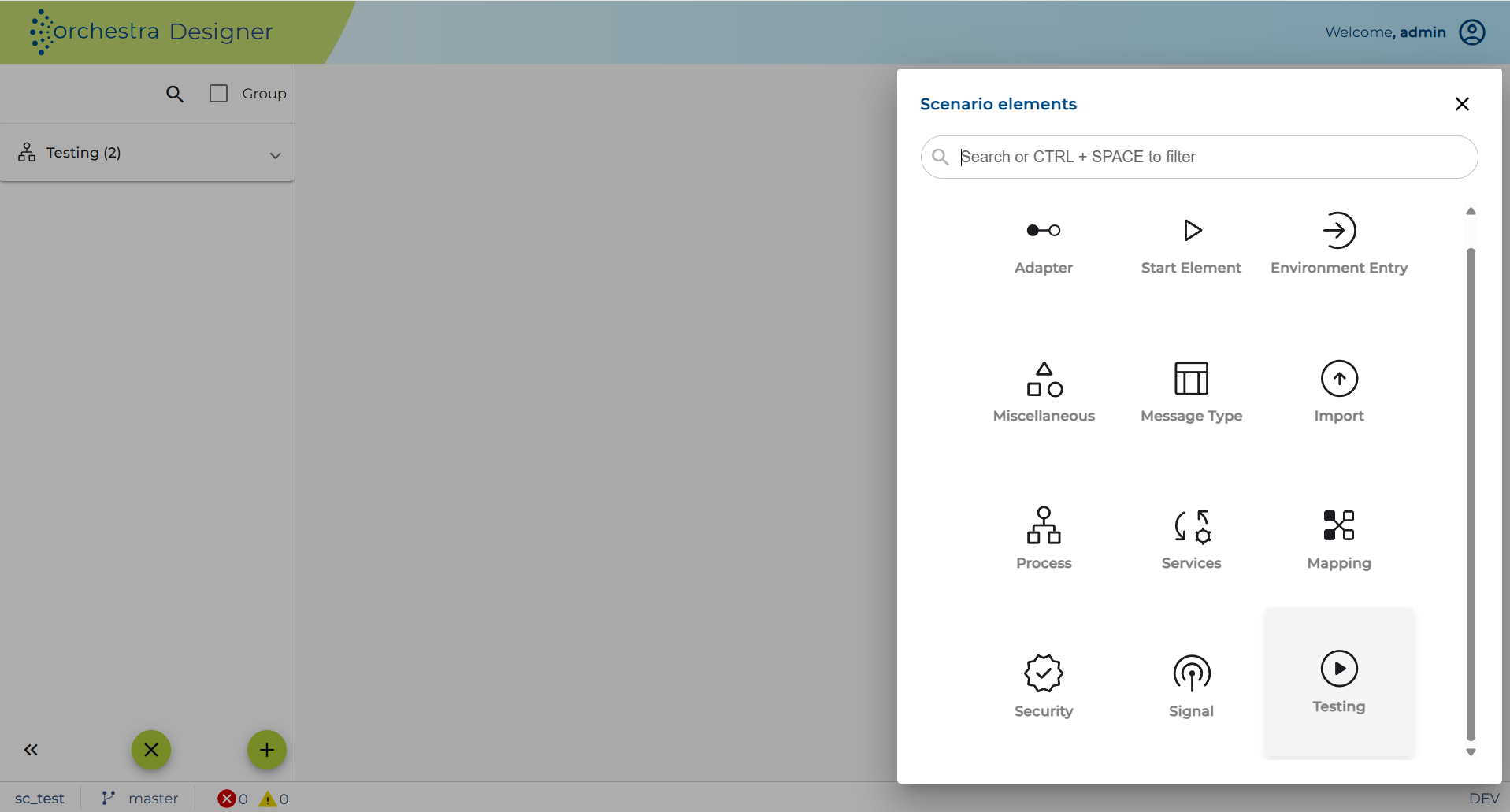Select the Testing element tile
The image size is (1510, 812).
(x=1339, y=683)
